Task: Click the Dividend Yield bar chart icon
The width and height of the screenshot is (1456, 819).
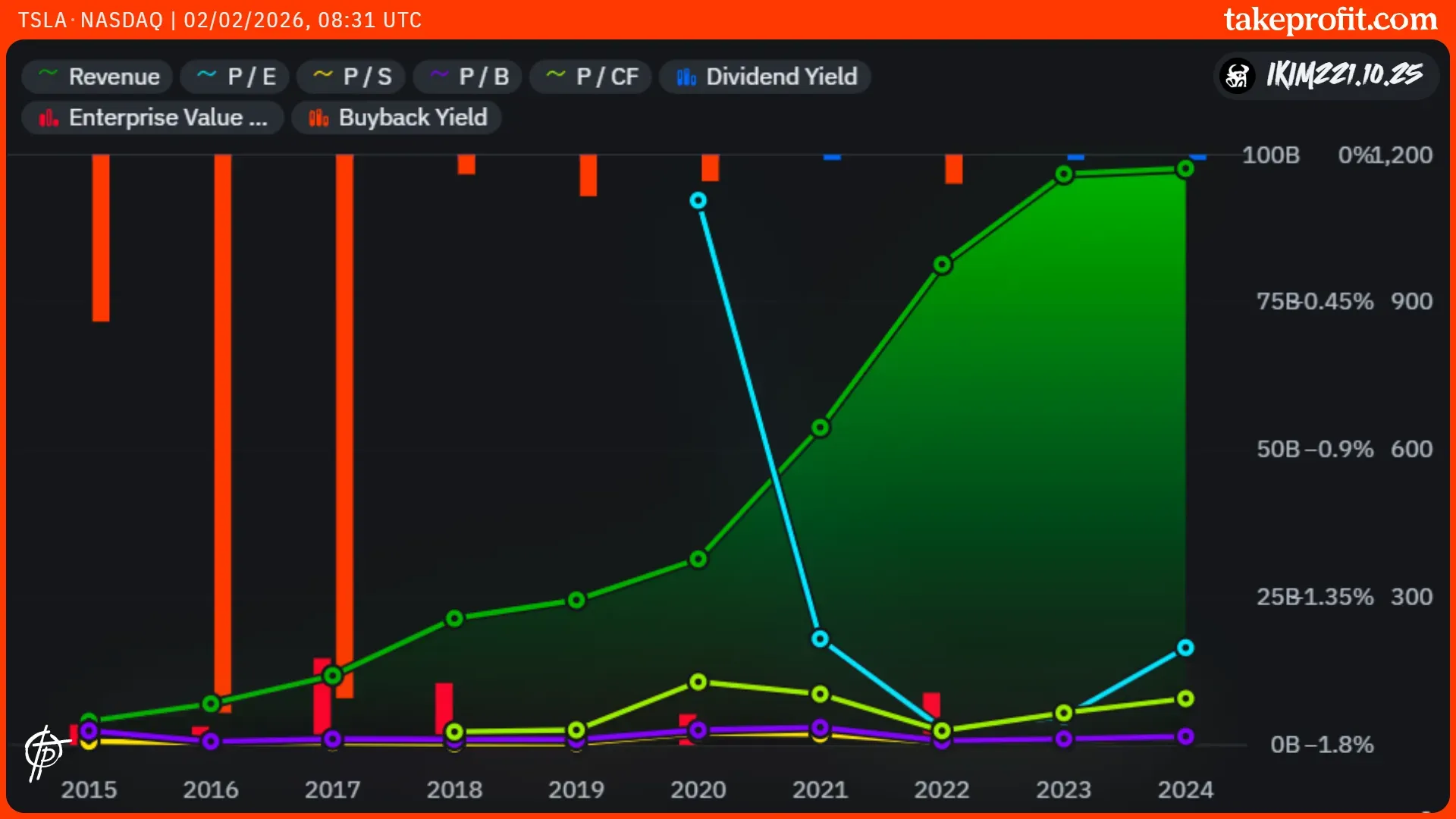Action: (x=686, y=77)
